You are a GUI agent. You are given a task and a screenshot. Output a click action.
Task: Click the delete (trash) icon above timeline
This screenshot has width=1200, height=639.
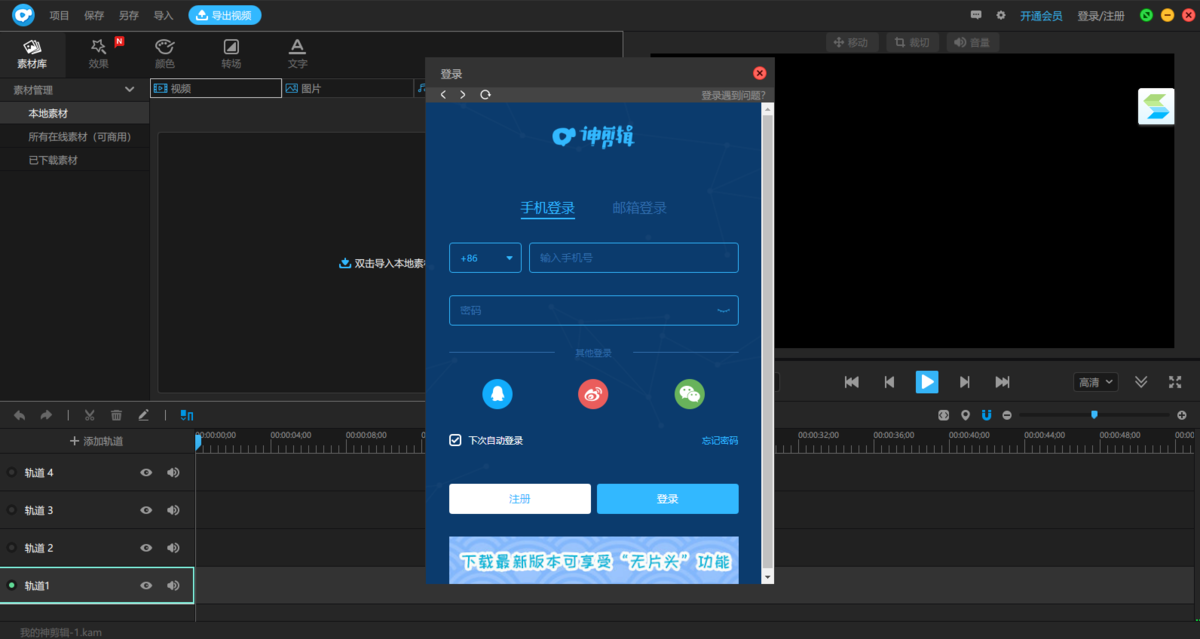[x=116, y=414]
